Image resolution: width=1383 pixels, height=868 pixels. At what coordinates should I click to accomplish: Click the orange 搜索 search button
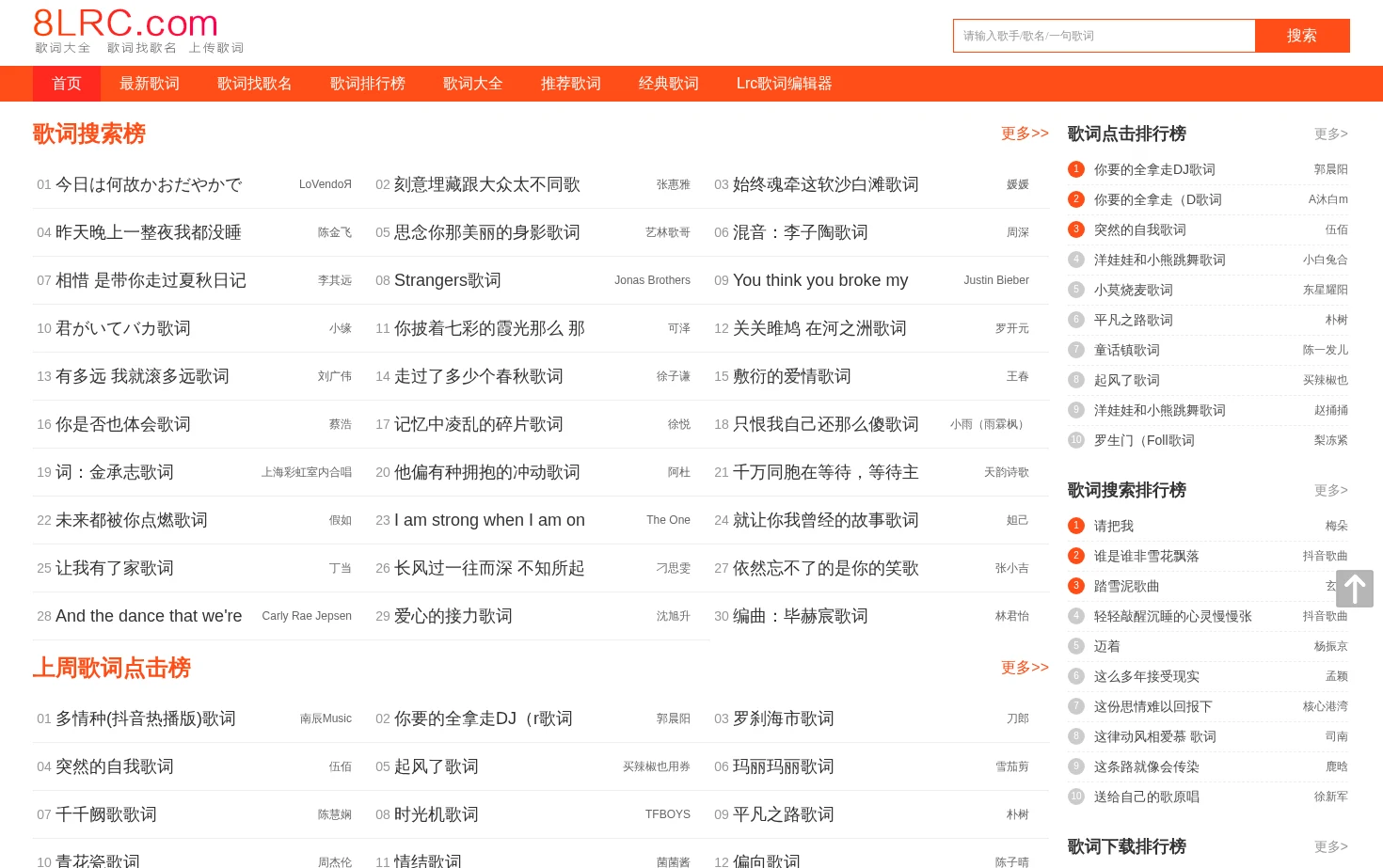pyautogui.click(x=1302, y=36)
